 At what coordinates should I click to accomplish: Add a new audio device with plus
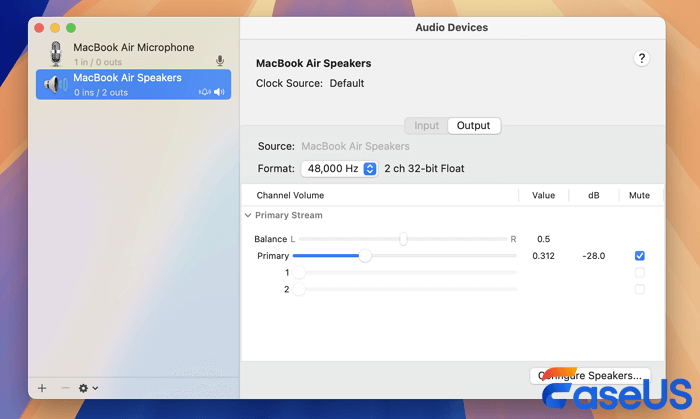[42, 388]
